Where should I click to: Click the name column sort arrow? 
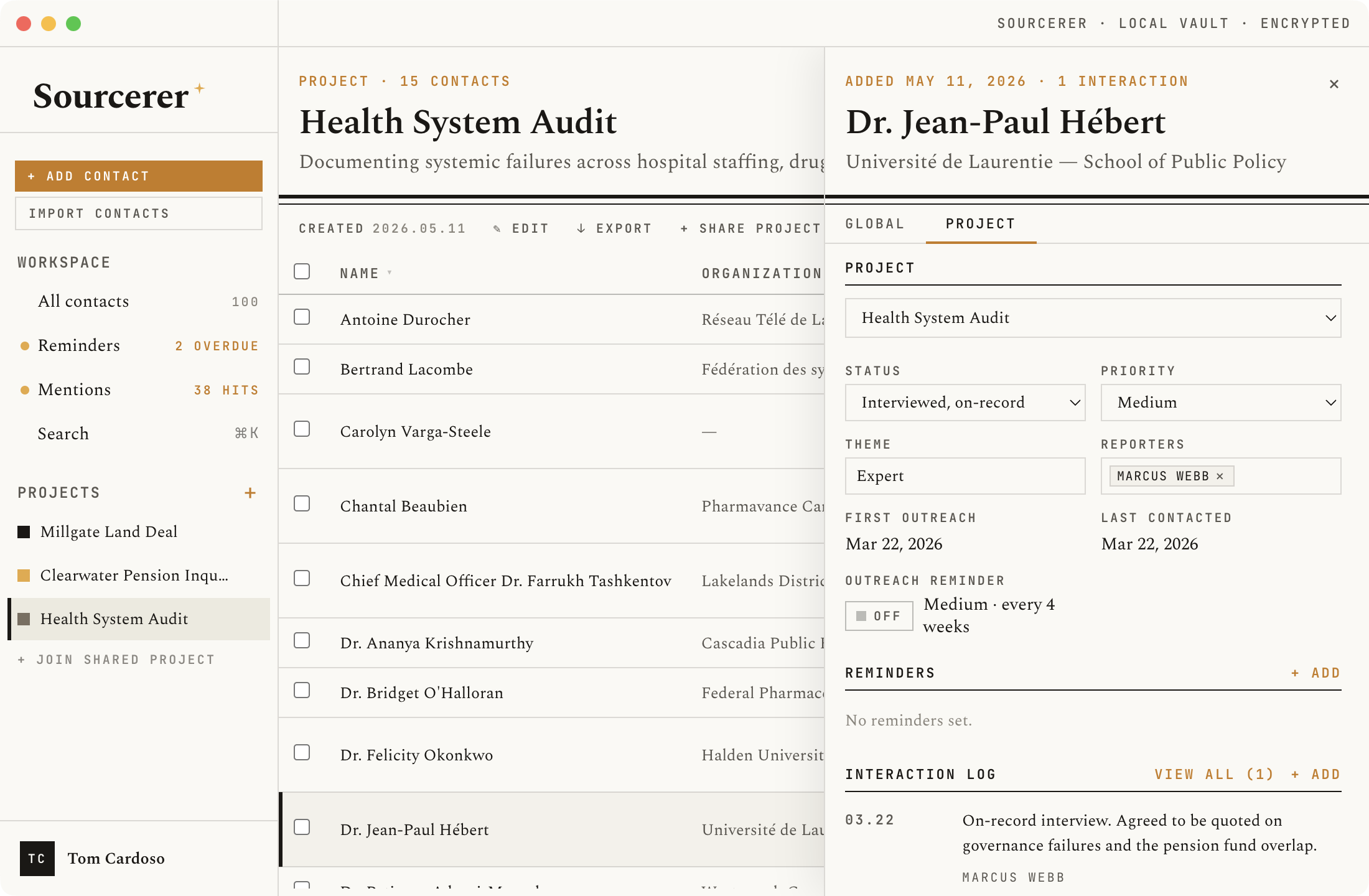coord(390,273)
